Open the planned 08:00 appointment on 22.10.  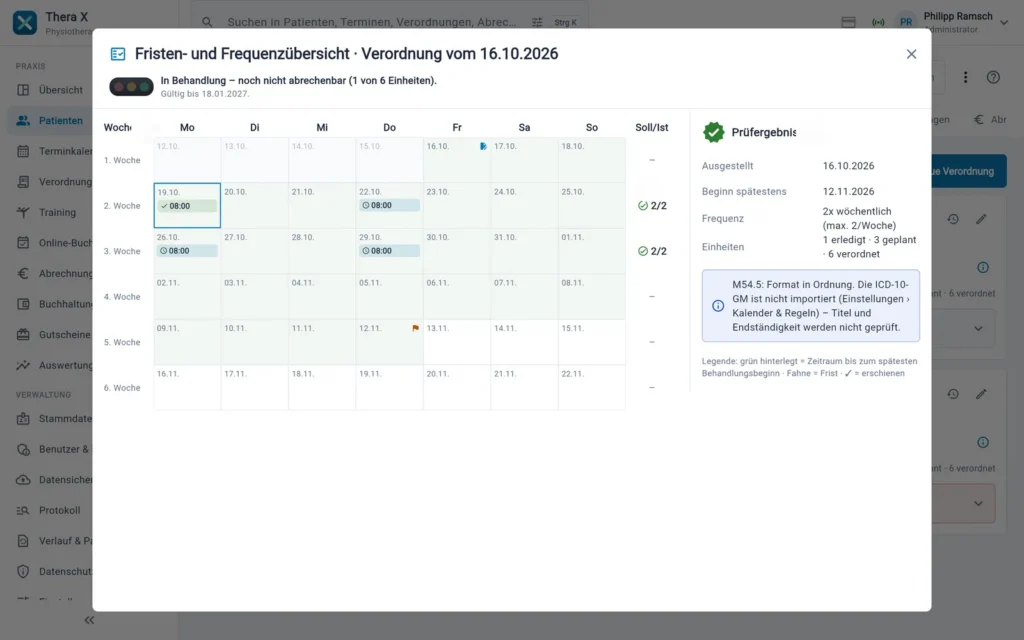click(x=389, y=205)
